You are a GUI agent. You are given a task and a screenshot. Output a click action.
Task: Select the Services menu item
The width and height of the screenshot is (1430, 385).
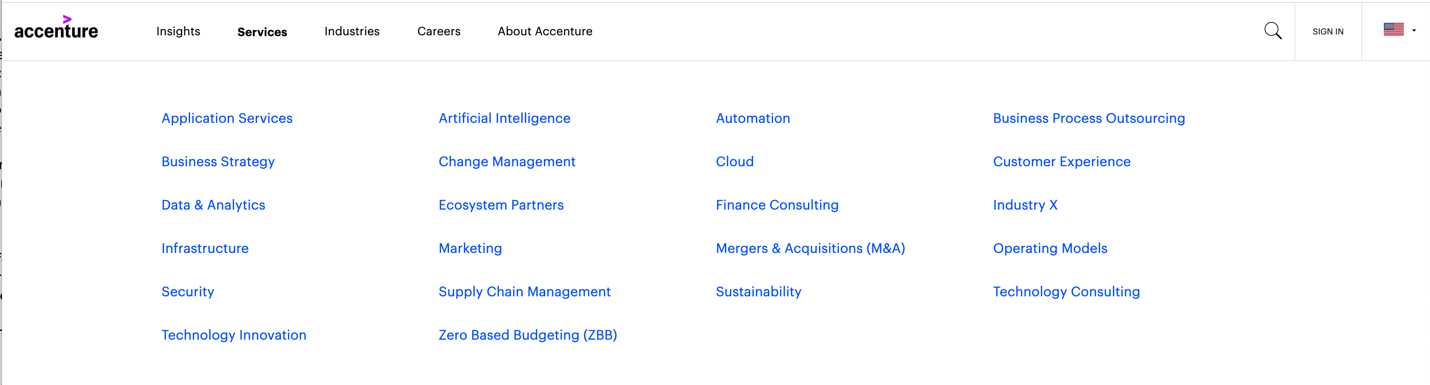click(262, 32)
